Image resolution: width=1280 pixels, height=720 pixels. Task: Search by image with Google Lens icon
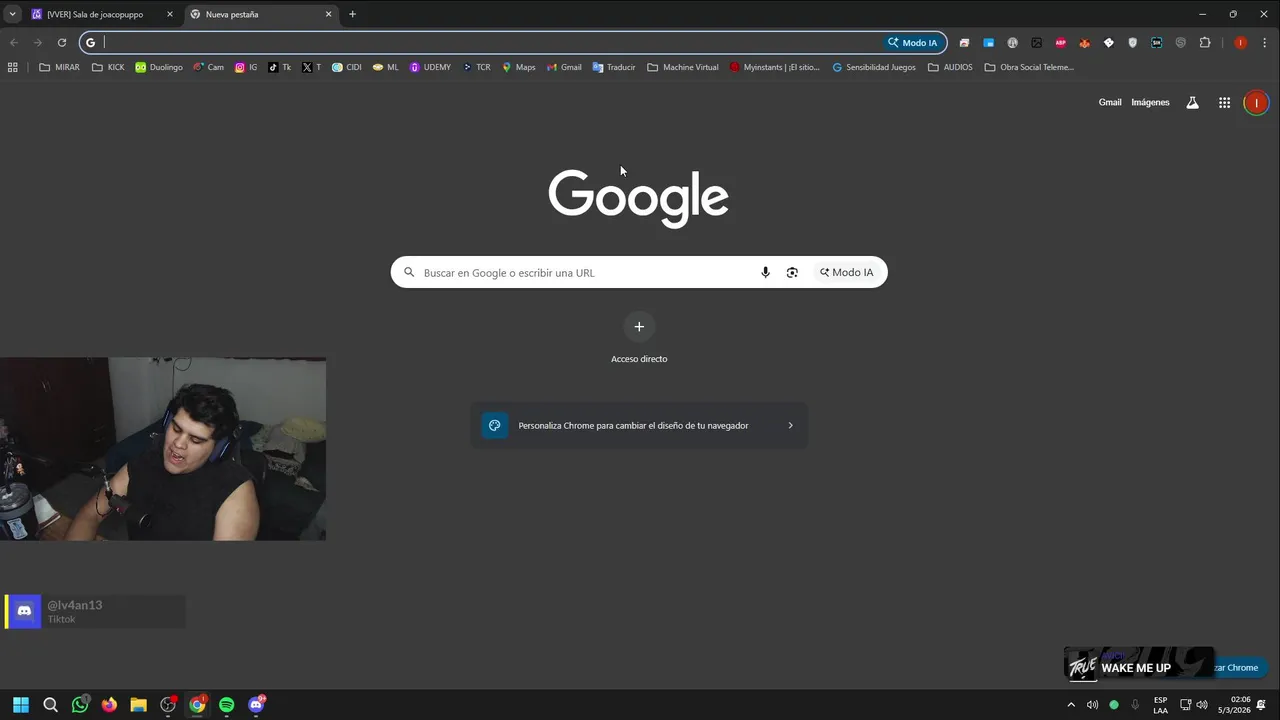[792, 272]
